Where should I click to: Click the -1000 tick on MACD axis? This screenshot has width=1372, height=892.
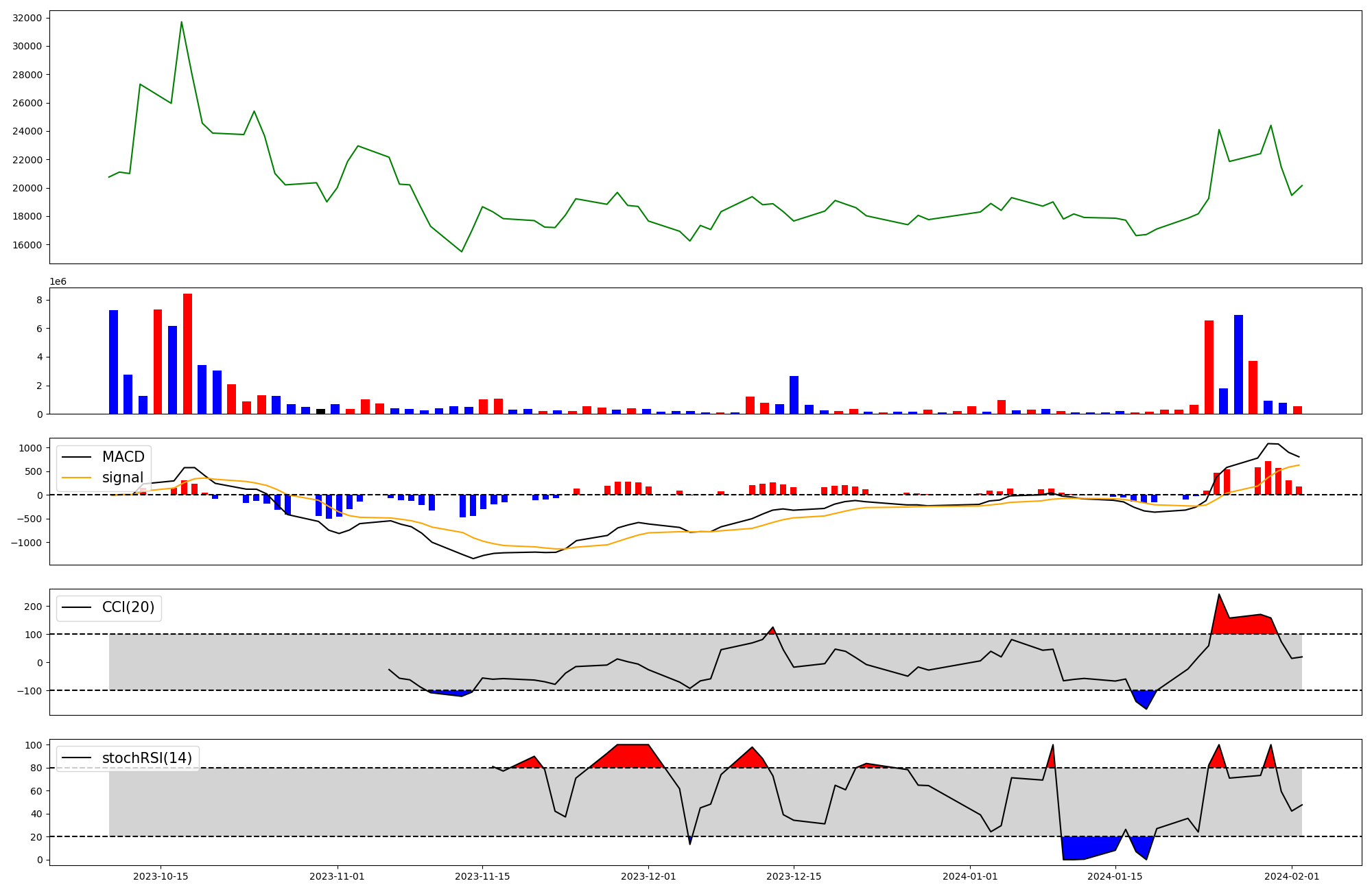(x=27, y=543)
